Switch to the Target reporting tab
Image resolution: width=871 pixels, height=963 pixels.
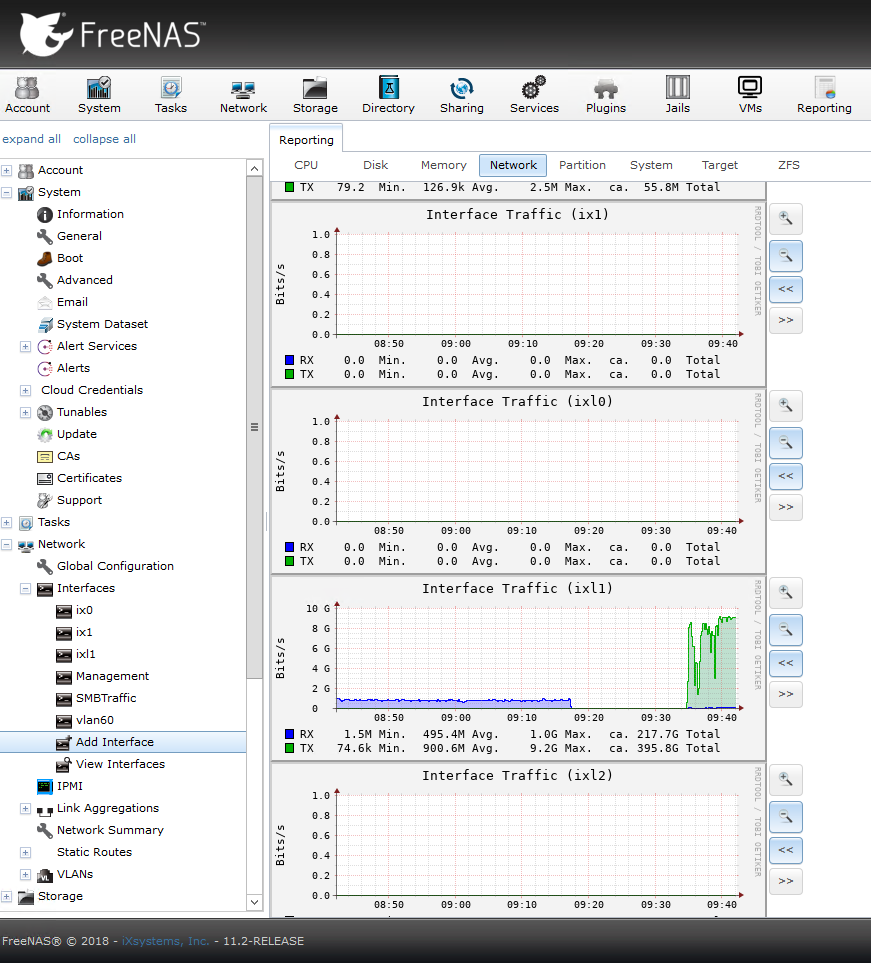(x=719, y=165)
